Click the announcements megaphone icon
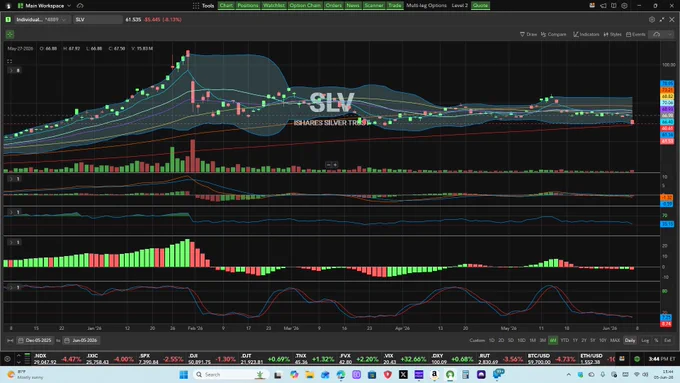The width and height of the screenshot is (680, 383). point(603,6)
